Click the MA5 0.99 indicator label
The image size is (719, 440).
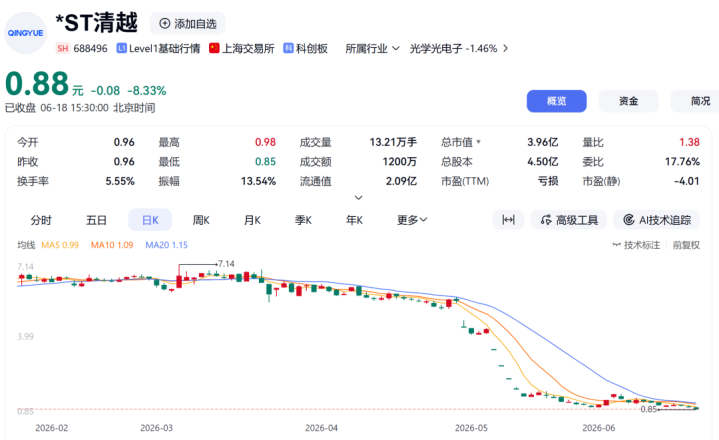(60, 245)
